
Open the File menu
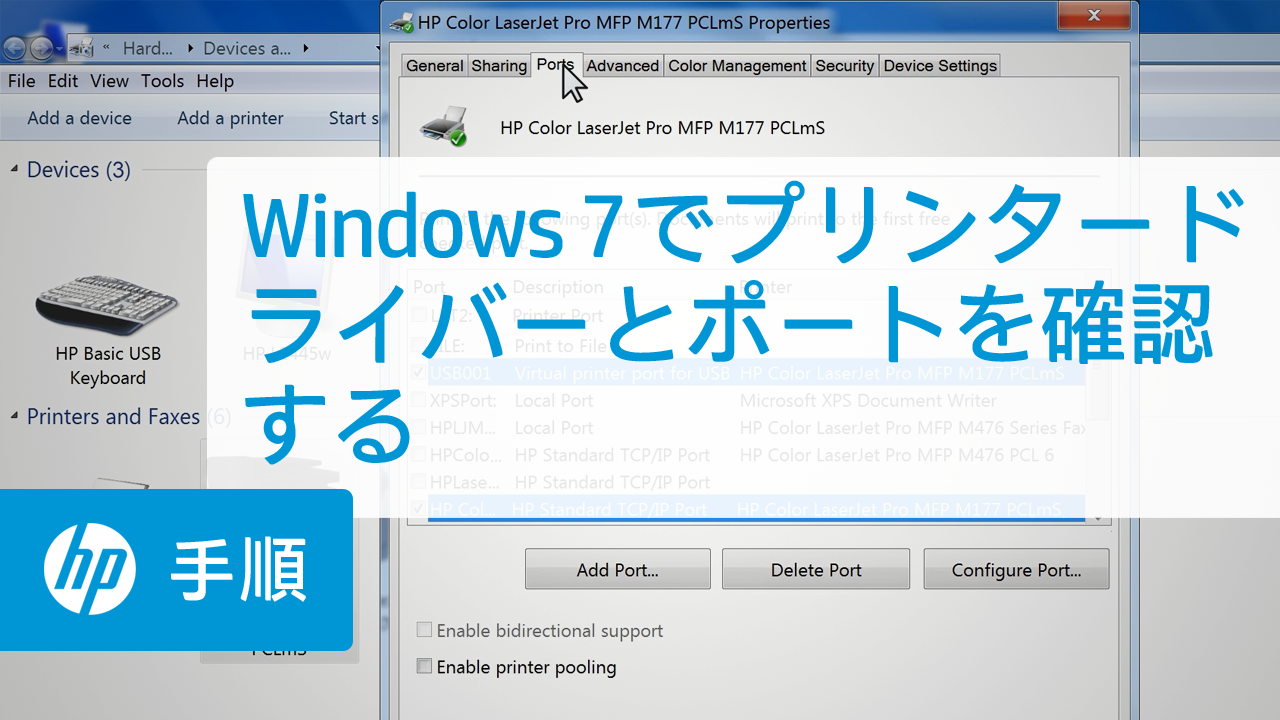tap(21, 81)
